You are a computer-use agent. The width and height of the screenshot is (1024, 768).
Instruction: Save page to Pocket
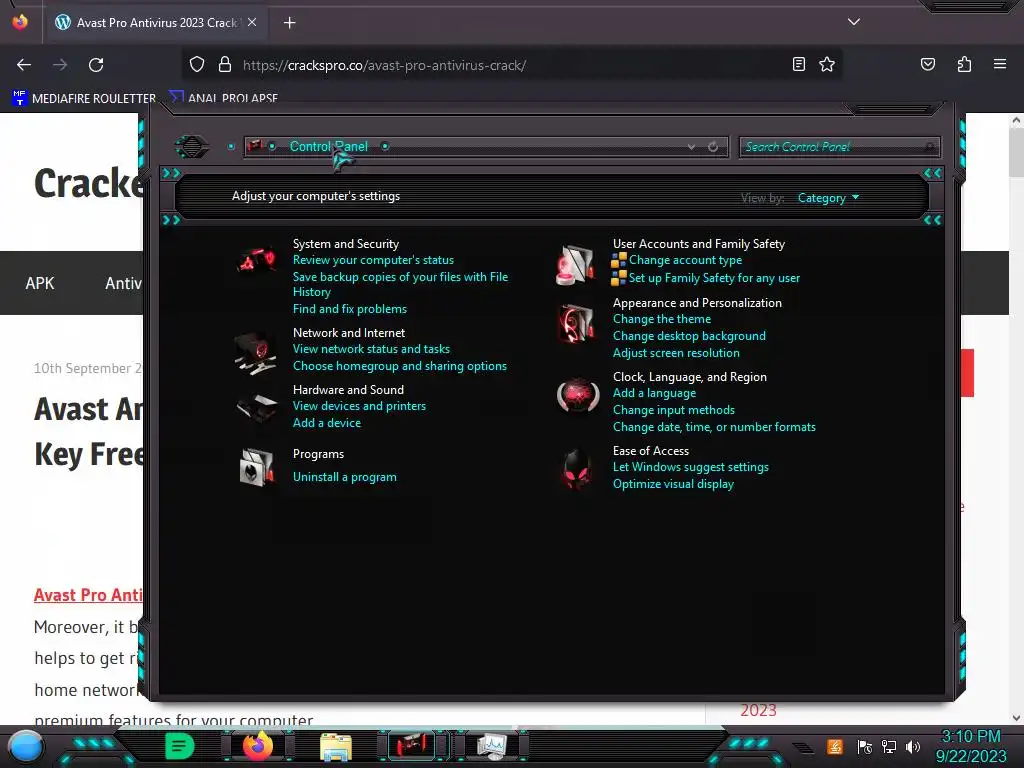coord(928,64)
